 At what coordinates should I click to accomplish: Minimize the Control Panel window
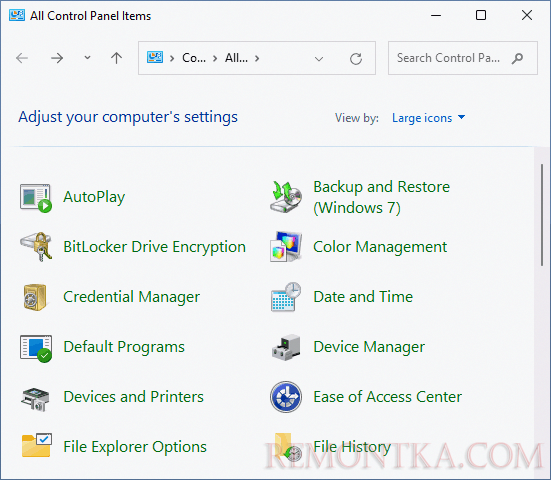click(x=436, y=15)
